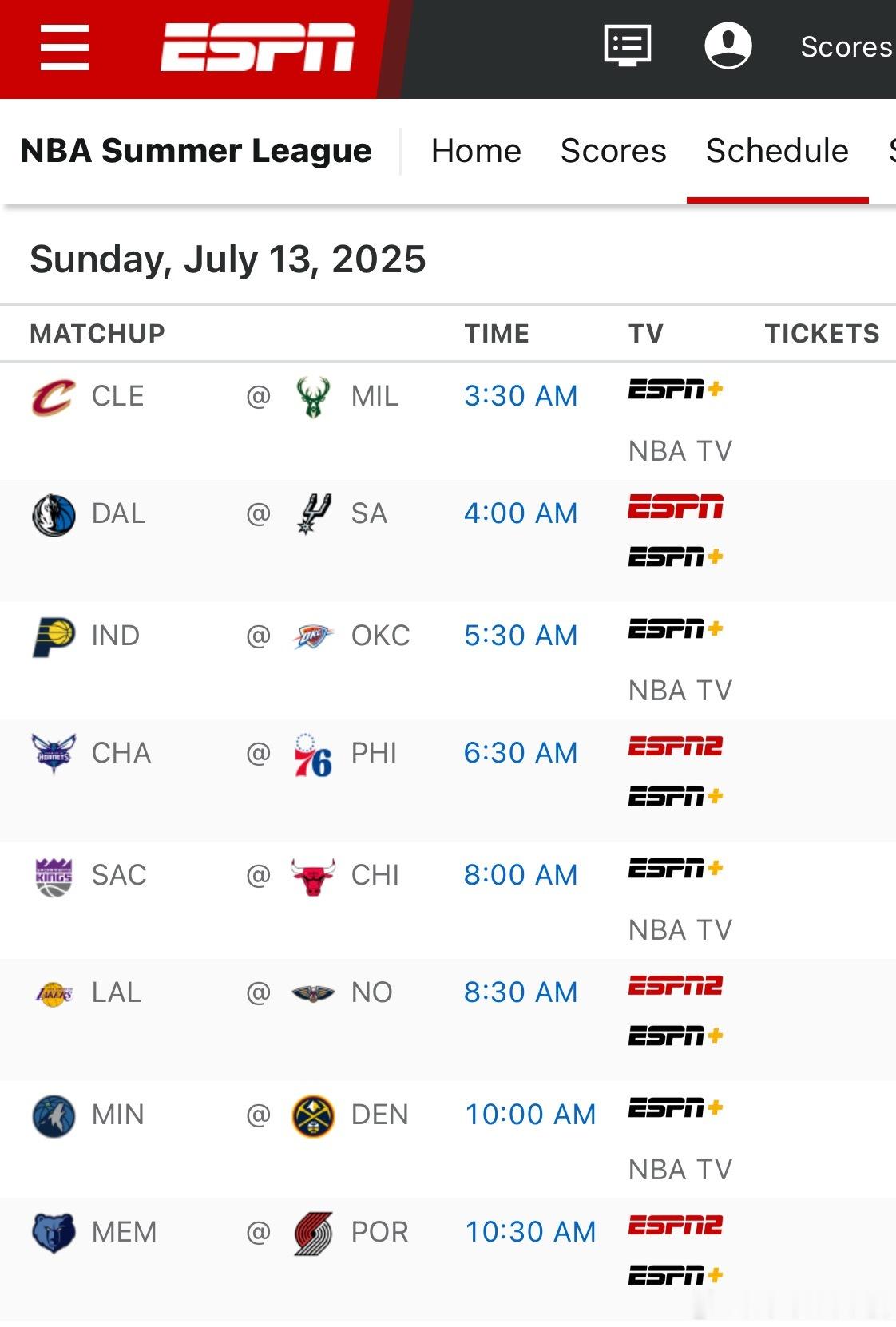896x1327 pixels.
Task: Click the Denver Nuggets team logo
Action: click(x=313, y=1115)
